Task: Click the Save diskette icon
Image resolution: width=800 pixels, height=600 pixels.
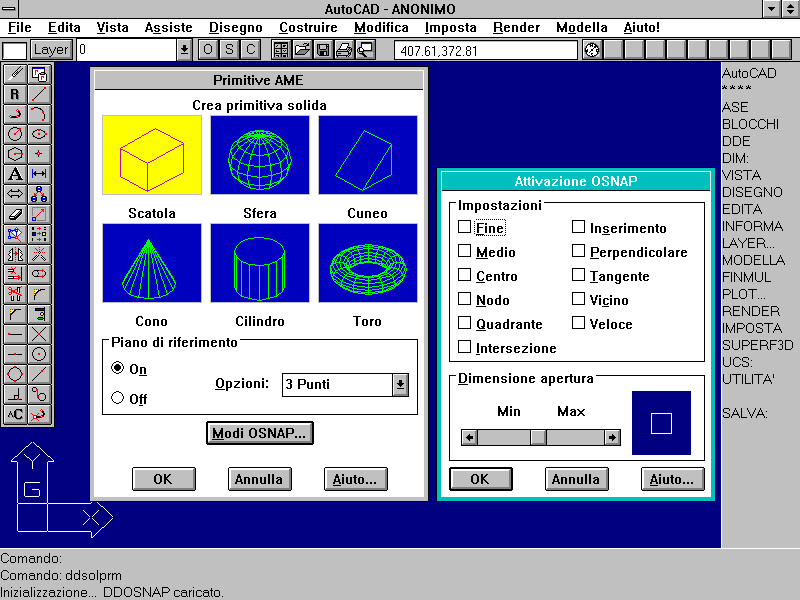Action: point(323,49)
